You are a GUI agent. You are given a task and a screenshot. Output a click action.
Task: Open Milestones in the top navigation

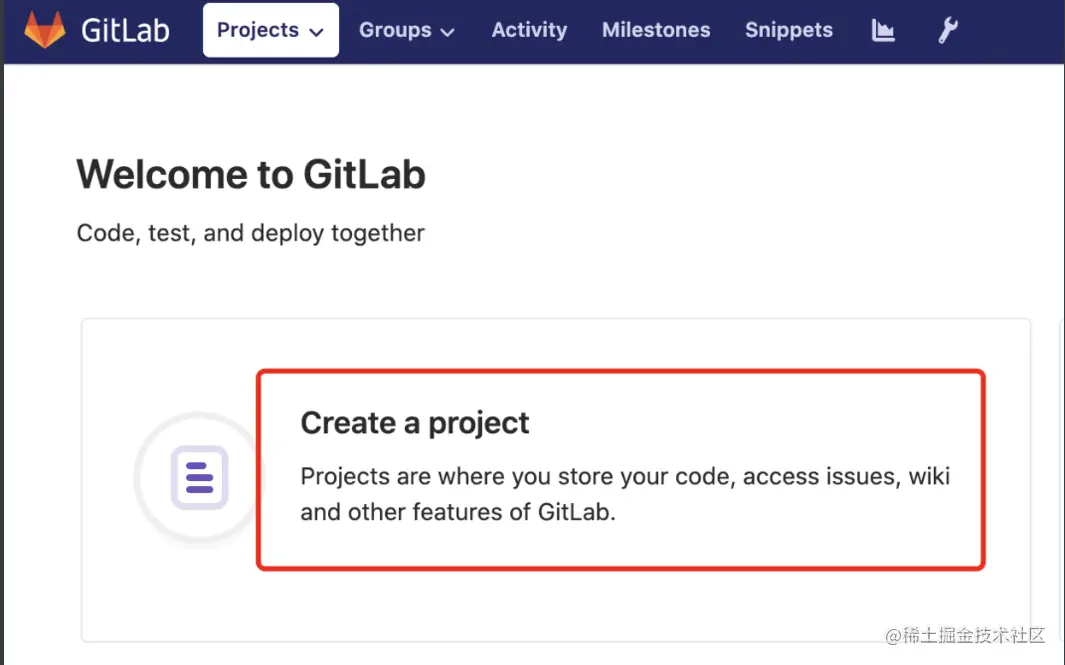coord(656,31)
